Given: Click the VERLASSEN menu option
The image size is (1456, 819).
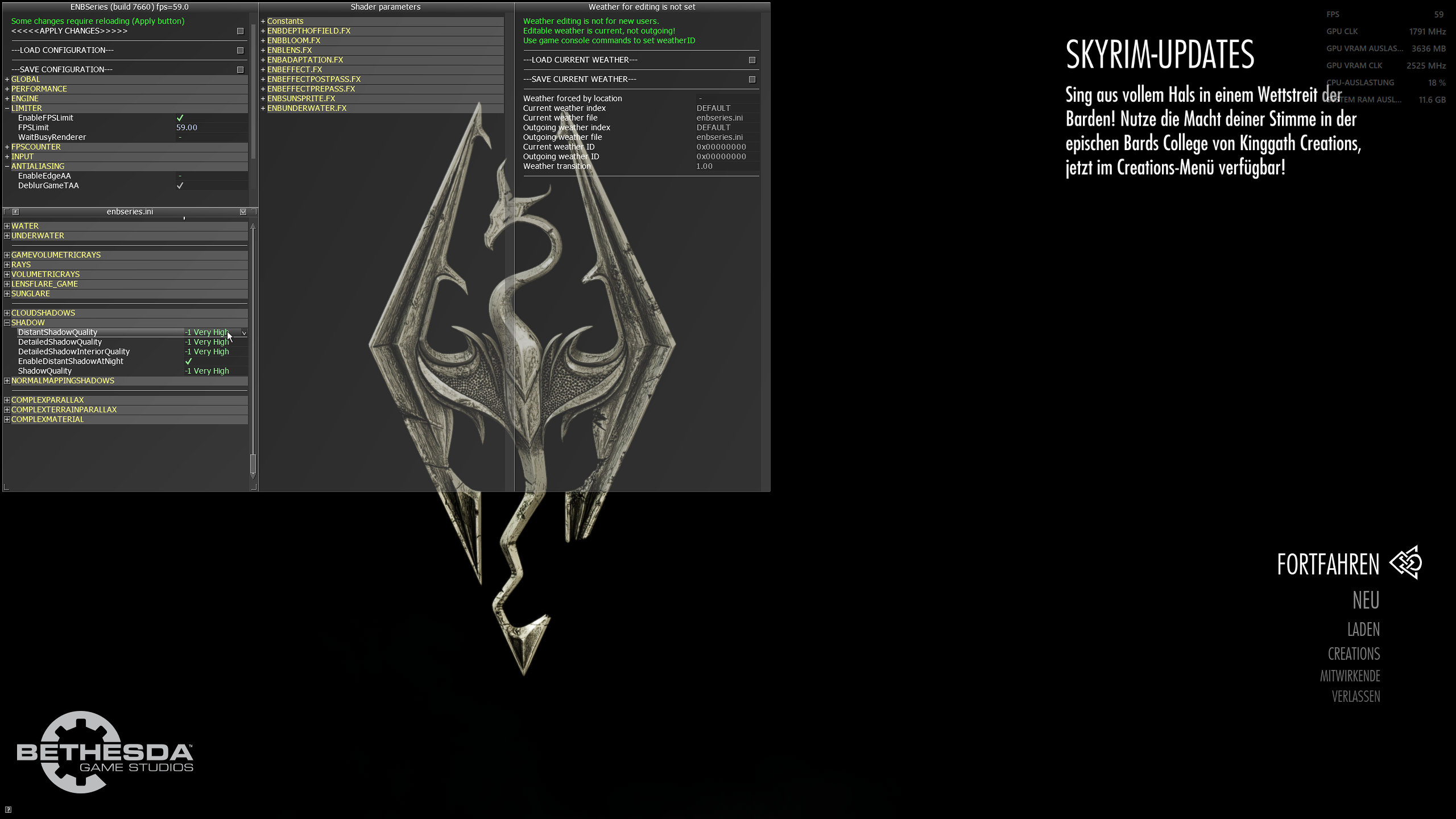Looking at the screenshot, I should 1355,696.
